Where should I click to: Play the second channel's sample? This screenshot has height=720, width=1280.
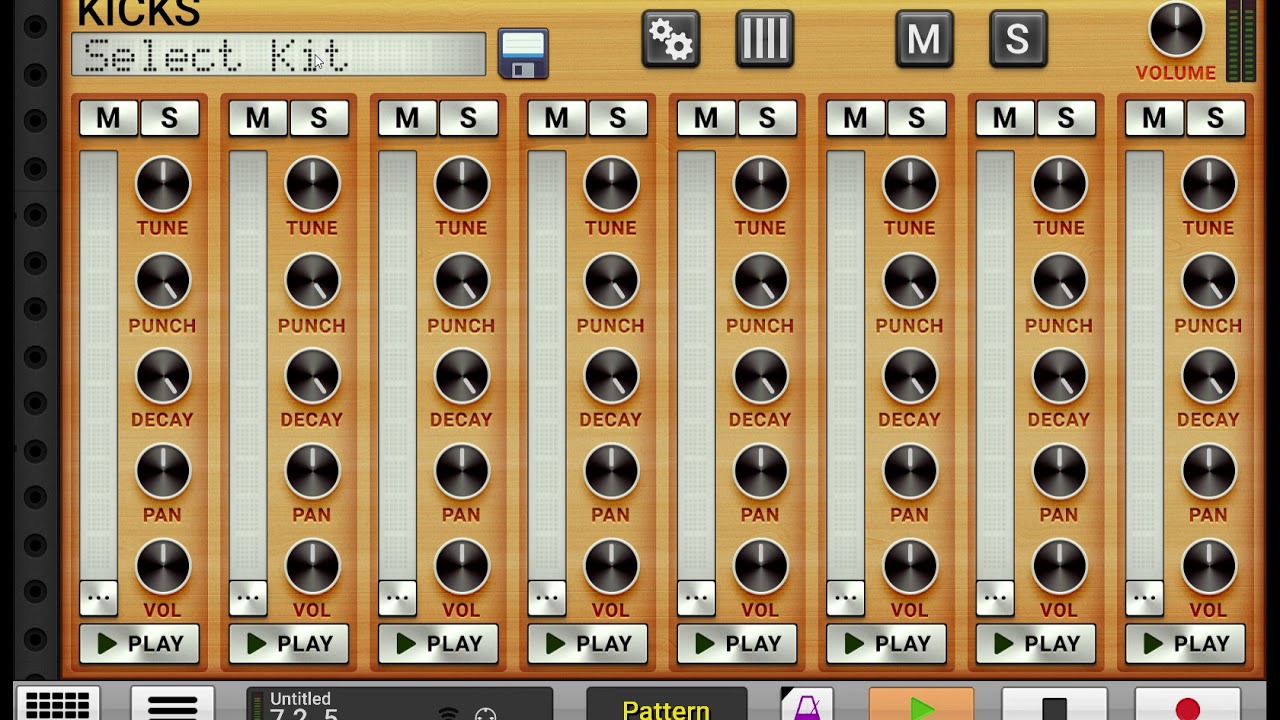[x=289, y=644]
